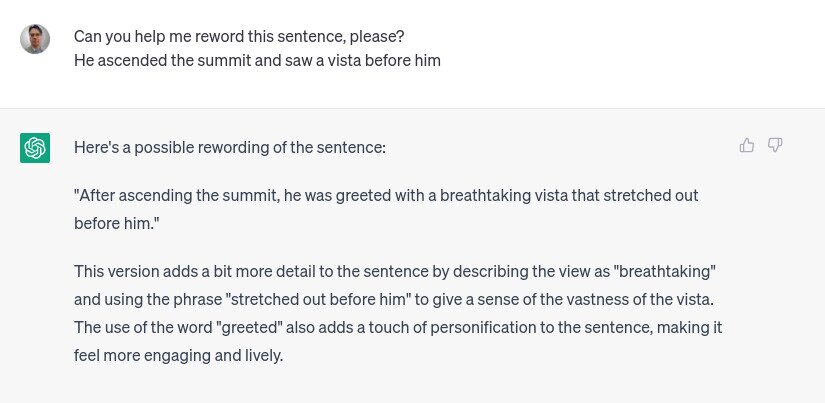Click the green ChatGPT logo icon
Viewport: 825px width, 403px height.
click(x=35, y=148)
